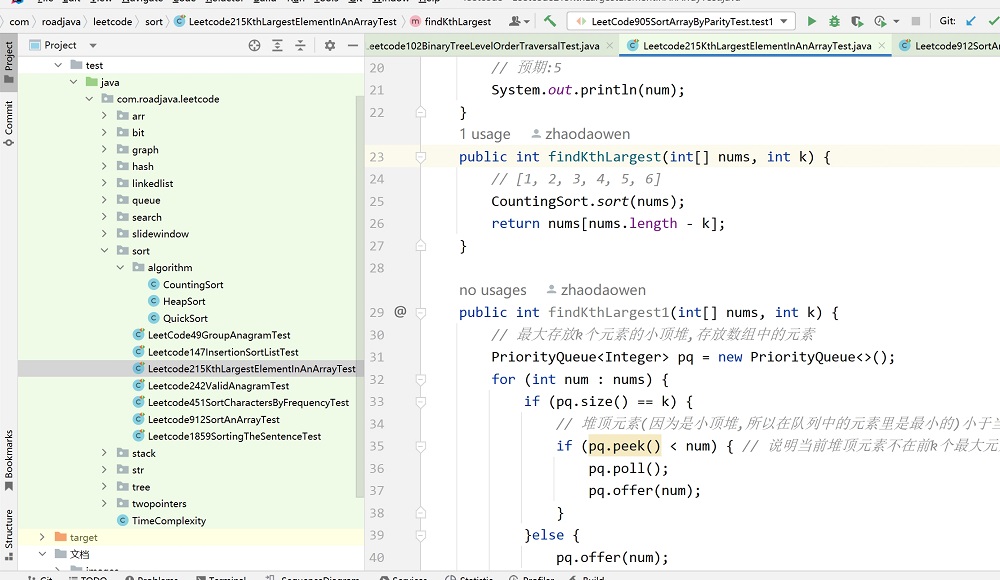This screenshot has height=580, width=1000.
Task: Click breadcrumb Leetcode215KthLargestElementInAnArrayTest class
Action: coord(293,21)
